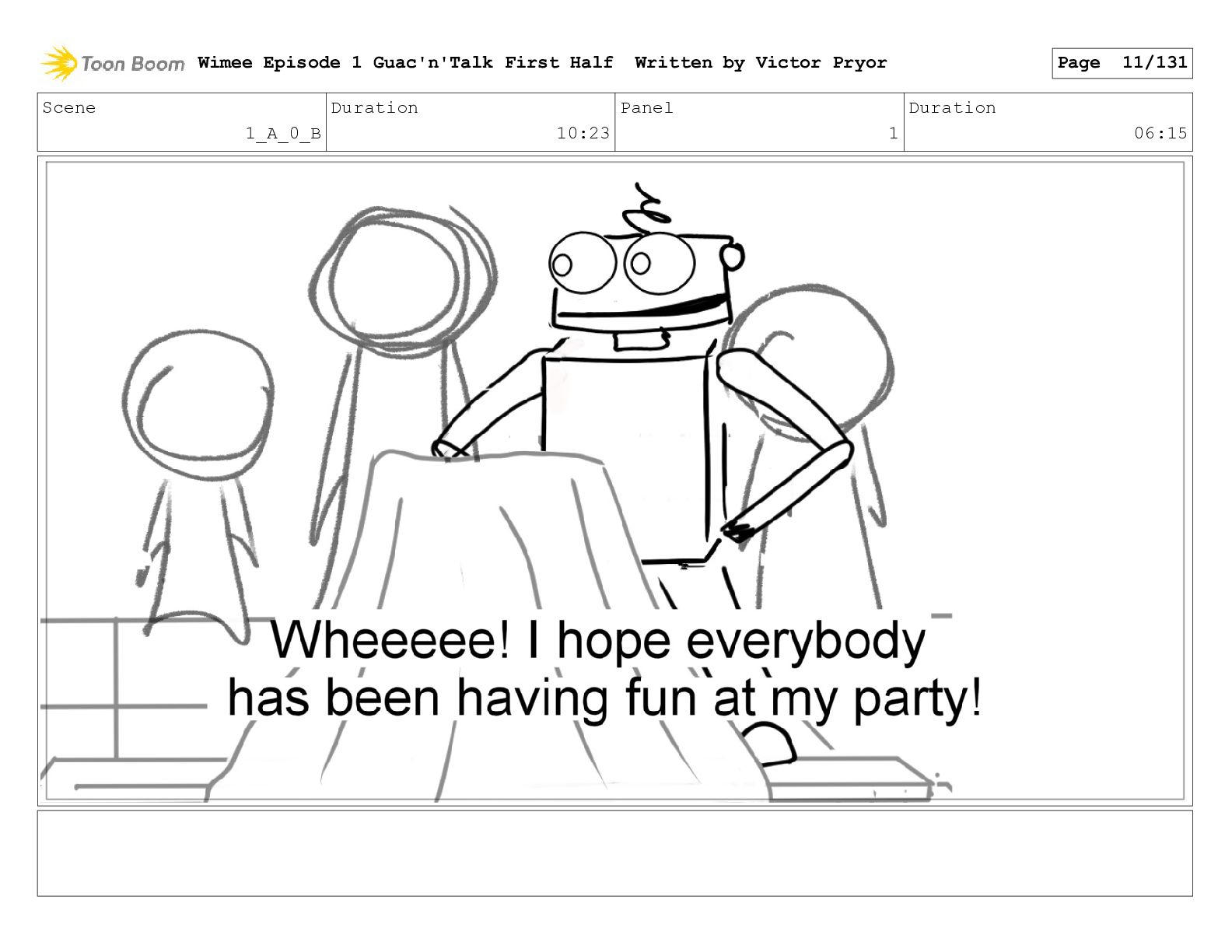The height and width of the screenshot is (952, 1232).
Task: Click caption line 'has been having fun at my party!'
Action: coord(605,698)
